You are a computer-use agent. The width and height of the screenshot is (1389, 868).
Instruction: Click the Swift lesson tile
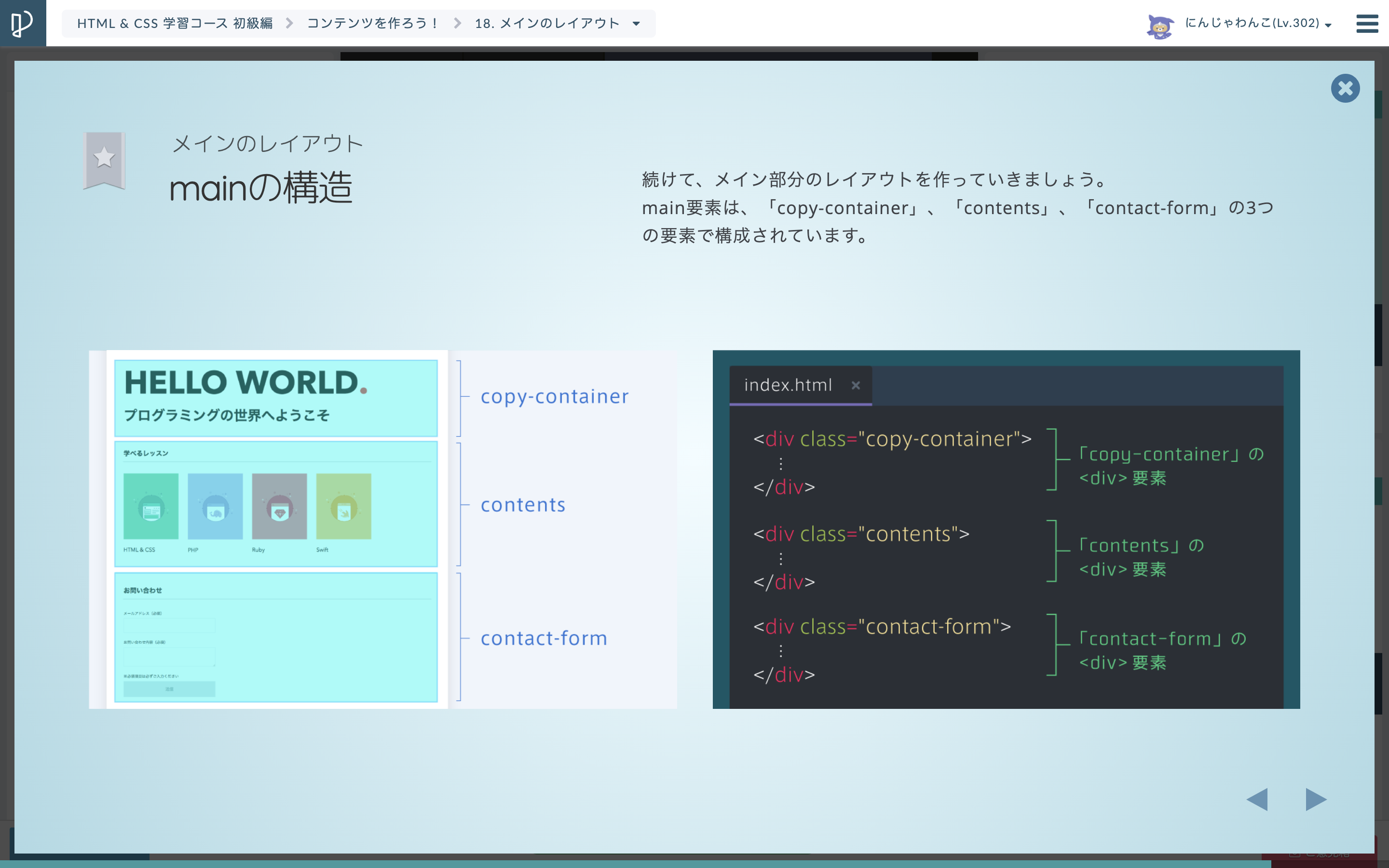point(343,506)
